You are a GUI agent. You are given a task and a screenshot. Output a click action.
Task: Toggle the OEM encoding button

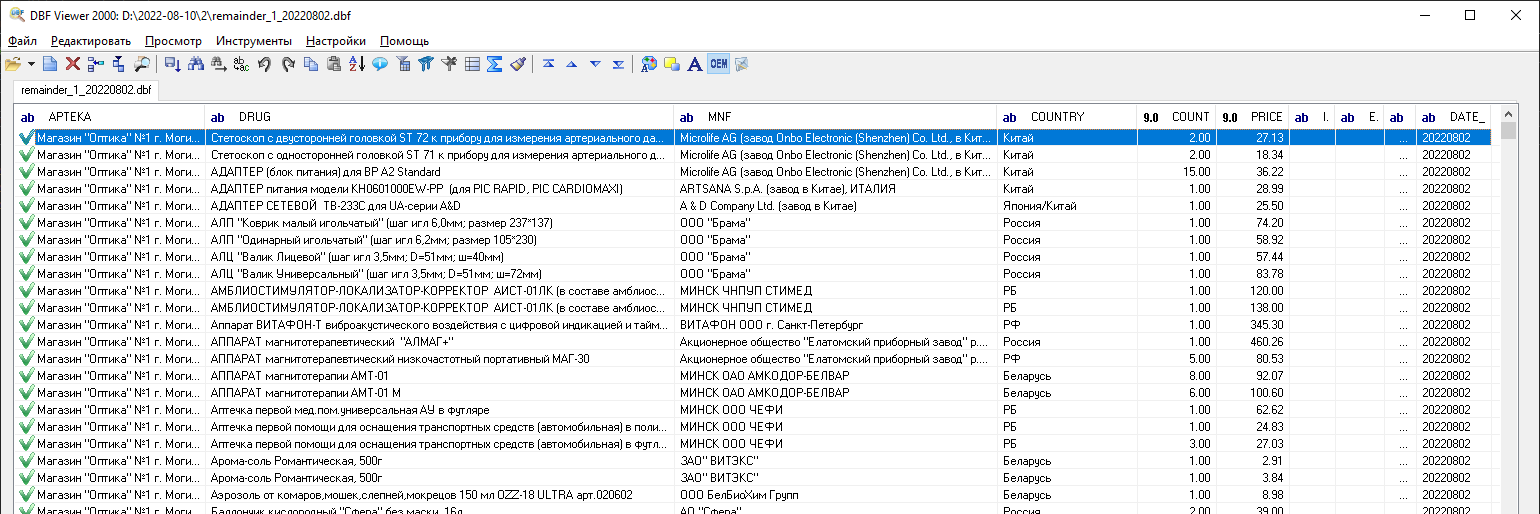point(718,64)
